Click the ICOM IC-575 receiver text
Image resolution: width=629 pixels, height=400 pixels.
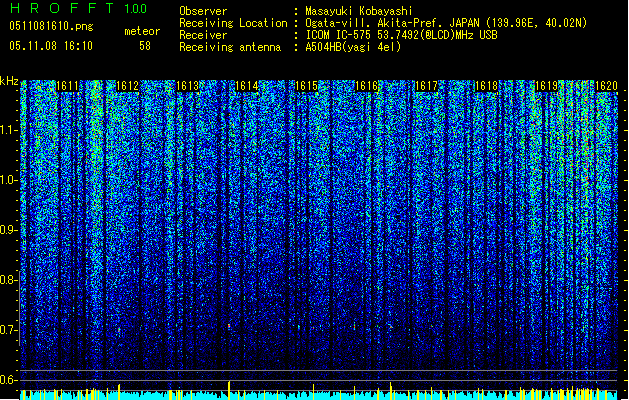(x=401, y=35)
